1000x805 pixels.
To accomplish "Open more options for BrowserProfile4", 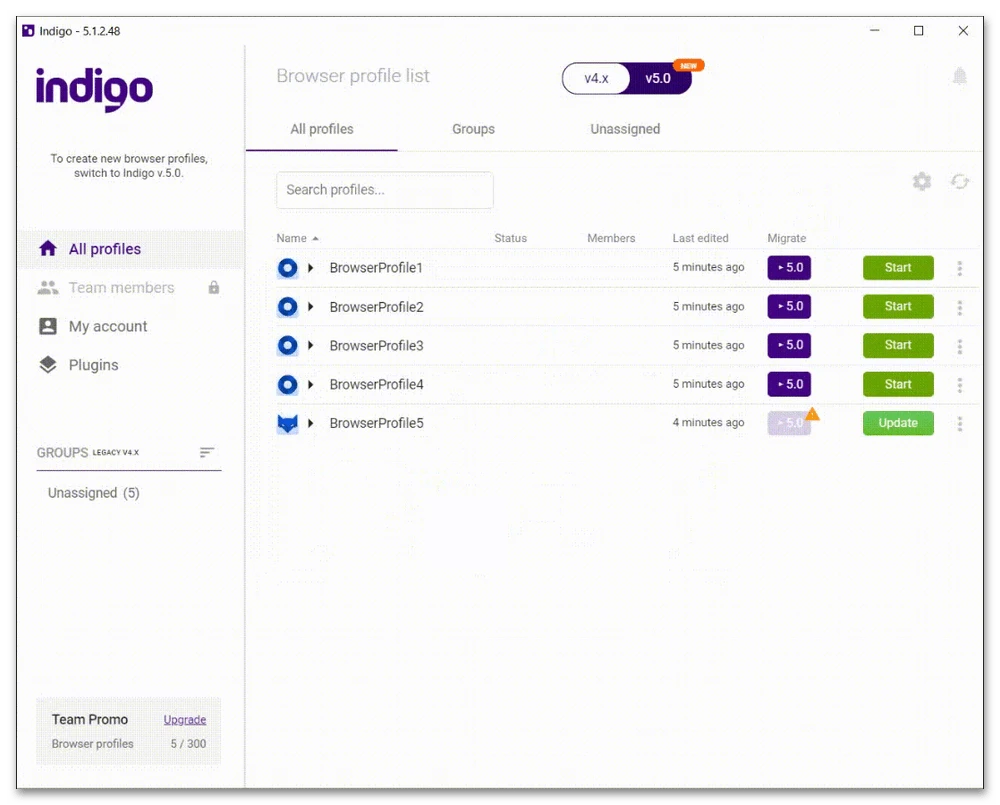I will click(959, 385).
